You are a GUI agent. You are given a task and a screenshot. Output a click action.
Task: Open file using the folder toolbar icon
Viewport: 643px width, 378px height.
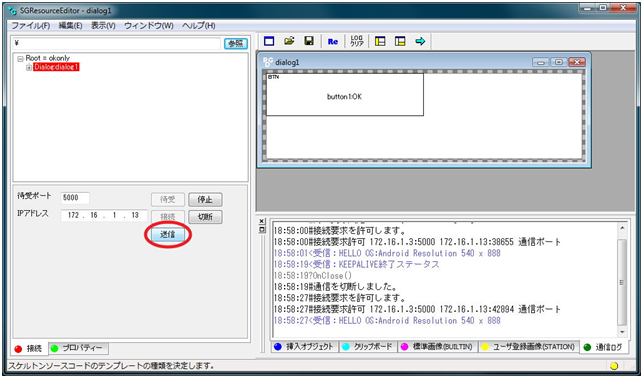289,41
